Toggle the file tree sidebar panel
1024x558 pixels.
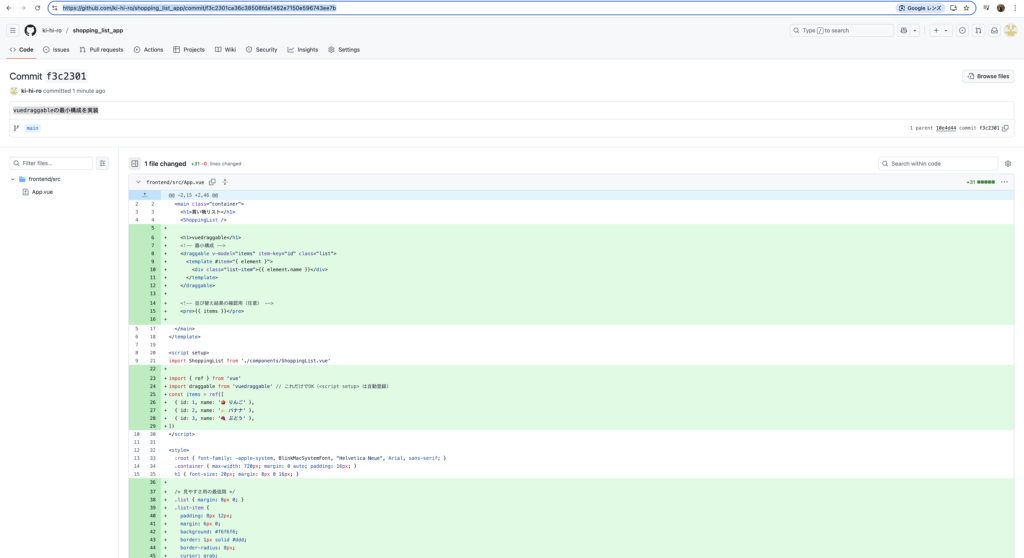pyautogui.click(x=135, y=163)
